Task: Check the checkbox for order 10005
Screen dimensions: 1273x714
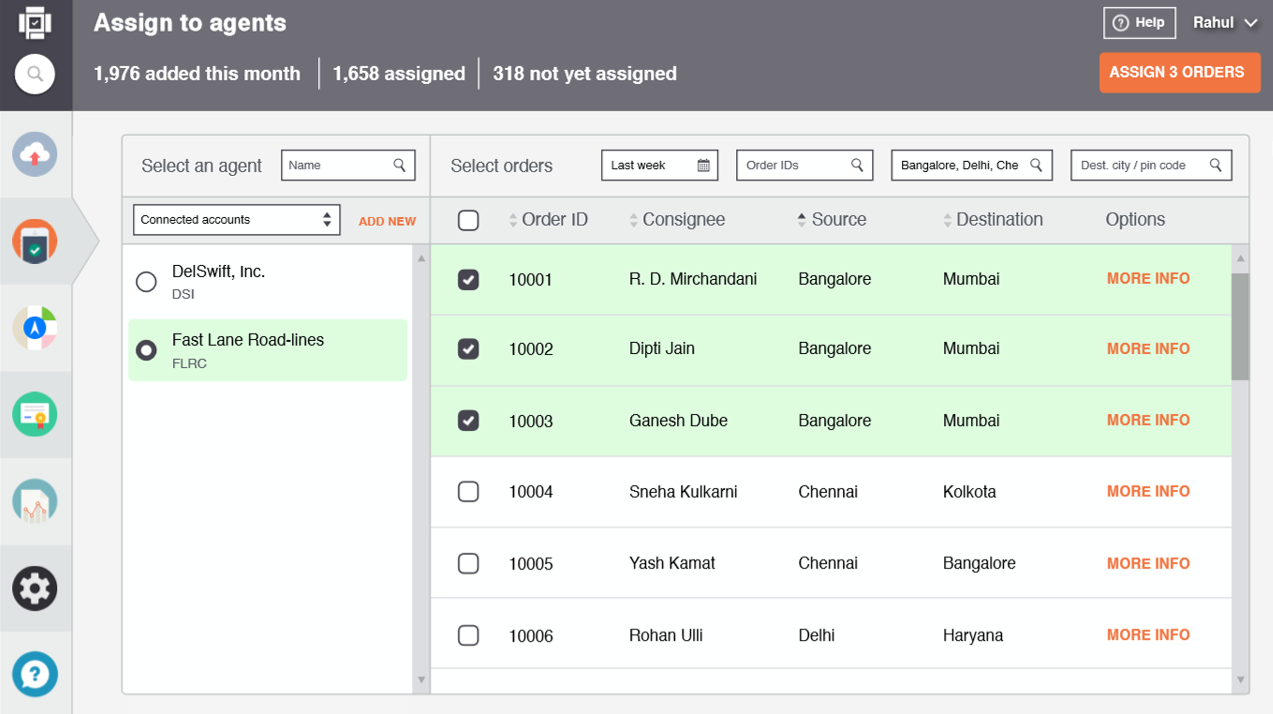Action: 468,564
